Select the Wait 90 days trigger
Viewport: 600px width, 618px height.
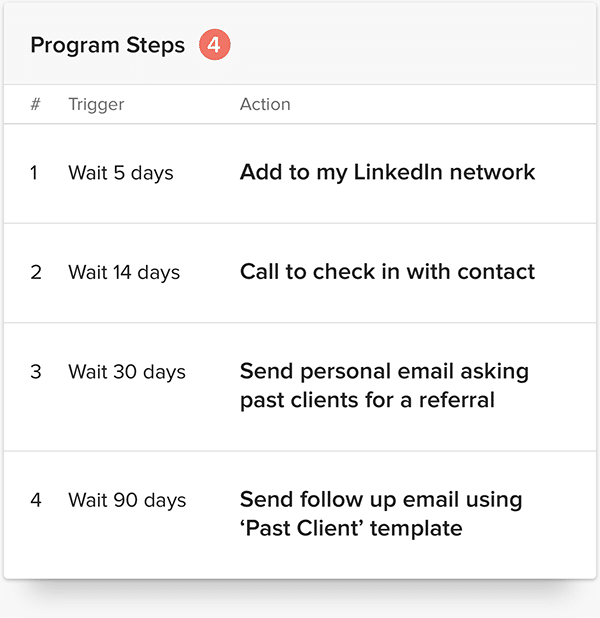127,500
